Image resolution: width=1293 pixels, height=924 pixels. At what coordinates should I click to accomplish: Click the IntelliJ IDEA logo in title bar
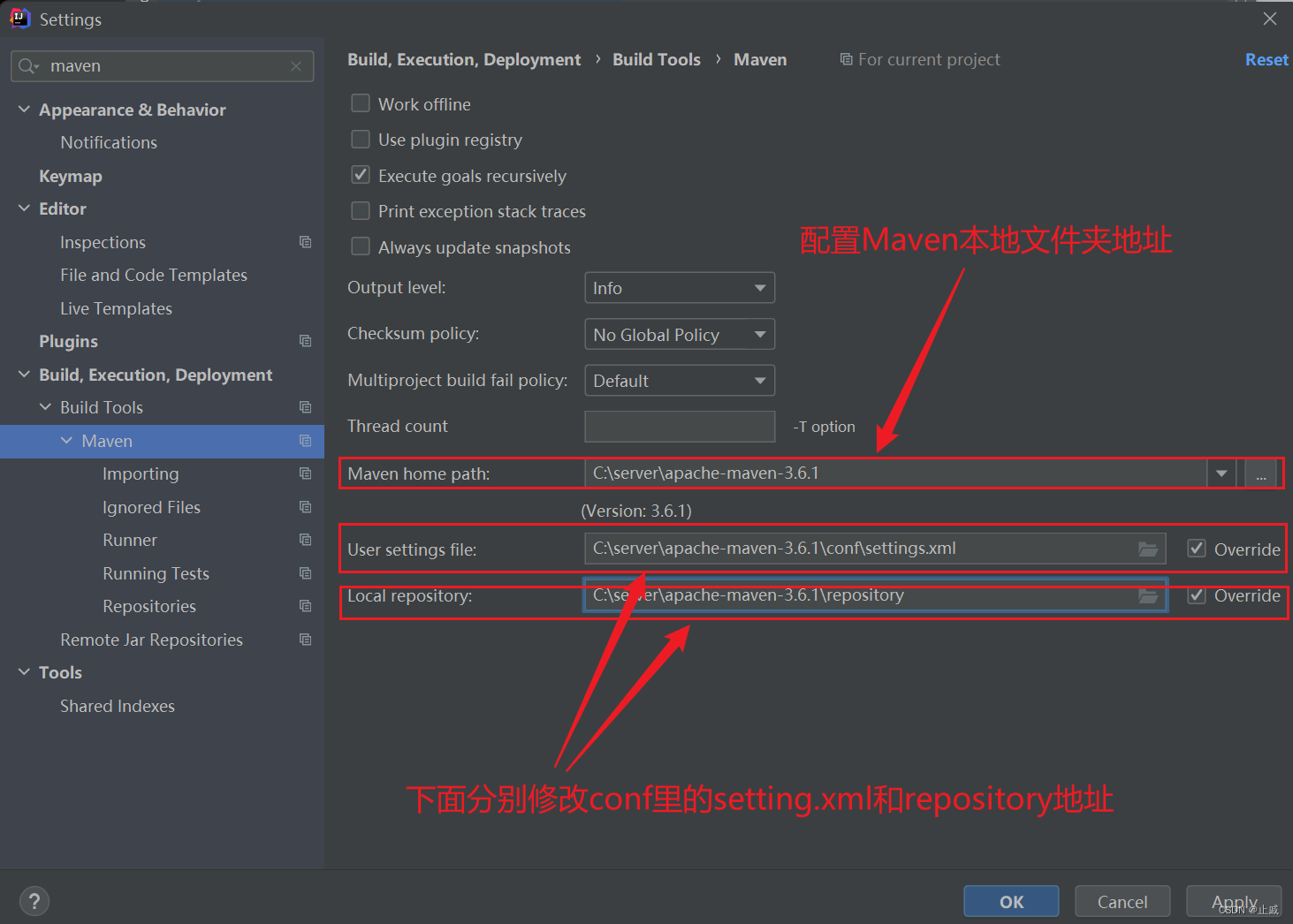click(x=19, y=19)
